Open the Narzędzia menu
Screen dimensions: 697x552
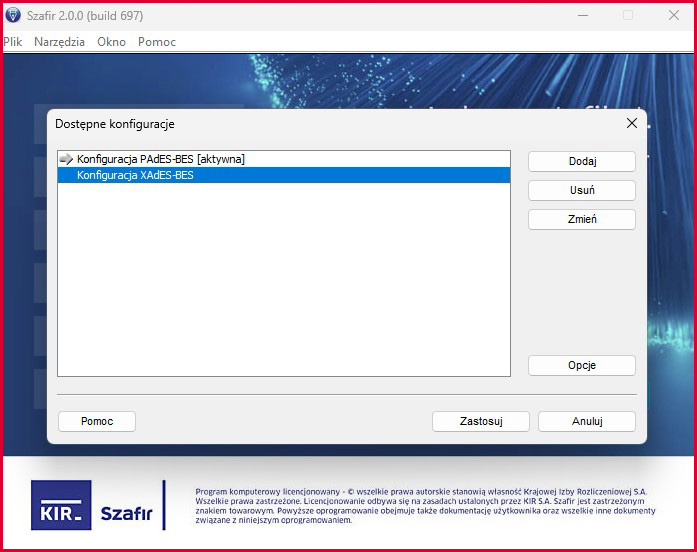pos(59,42)
